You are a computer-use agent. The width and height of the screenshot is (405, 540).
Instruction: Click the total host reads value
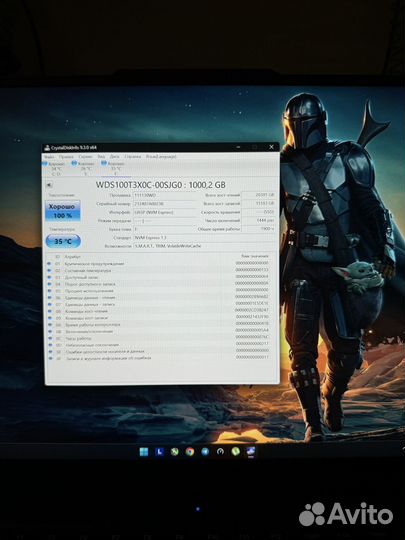pos(259,195)
